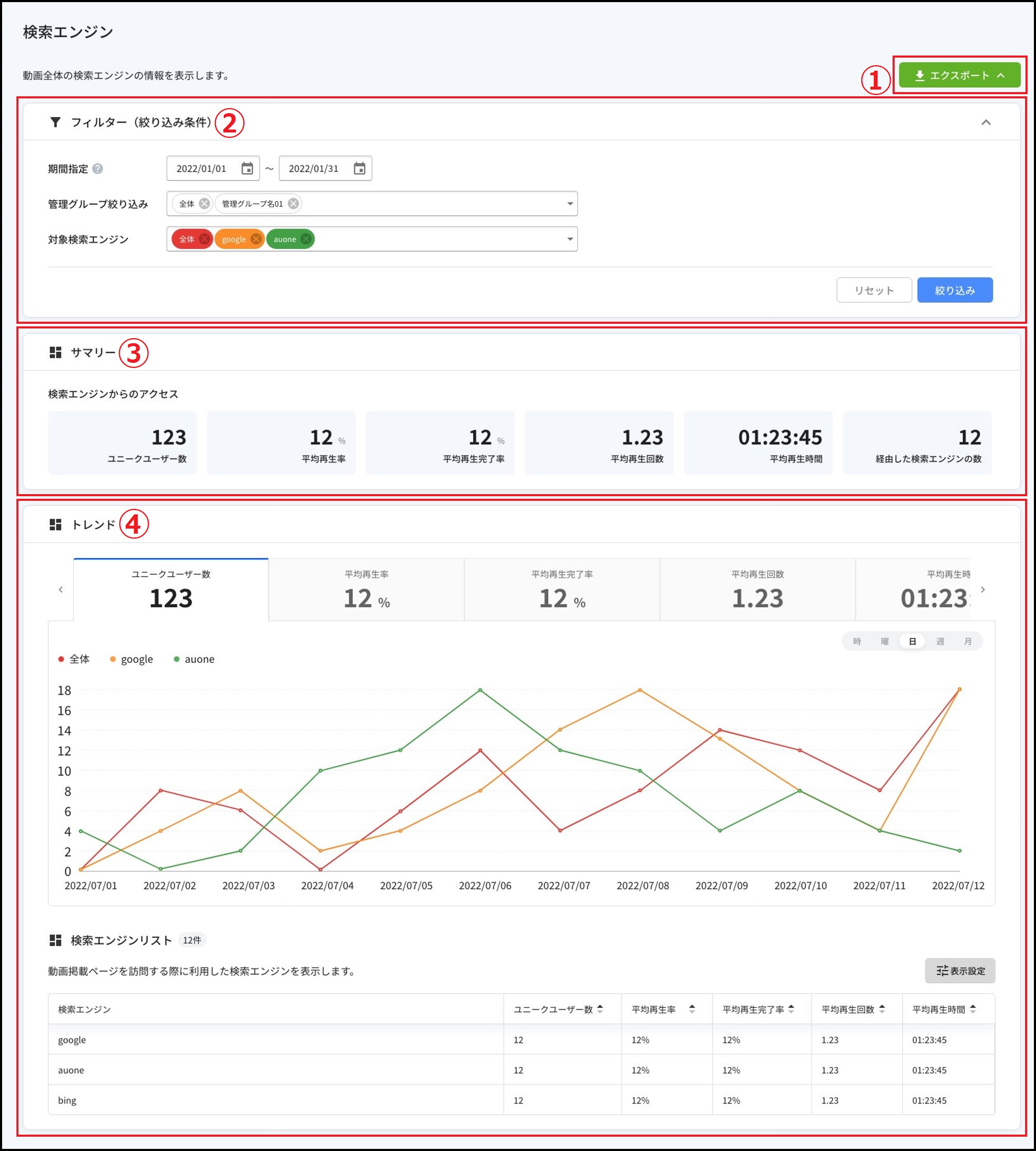Click the 平均再生回数 1.23 summary card
The image size is (1036, 1151).
coord(599,443)
